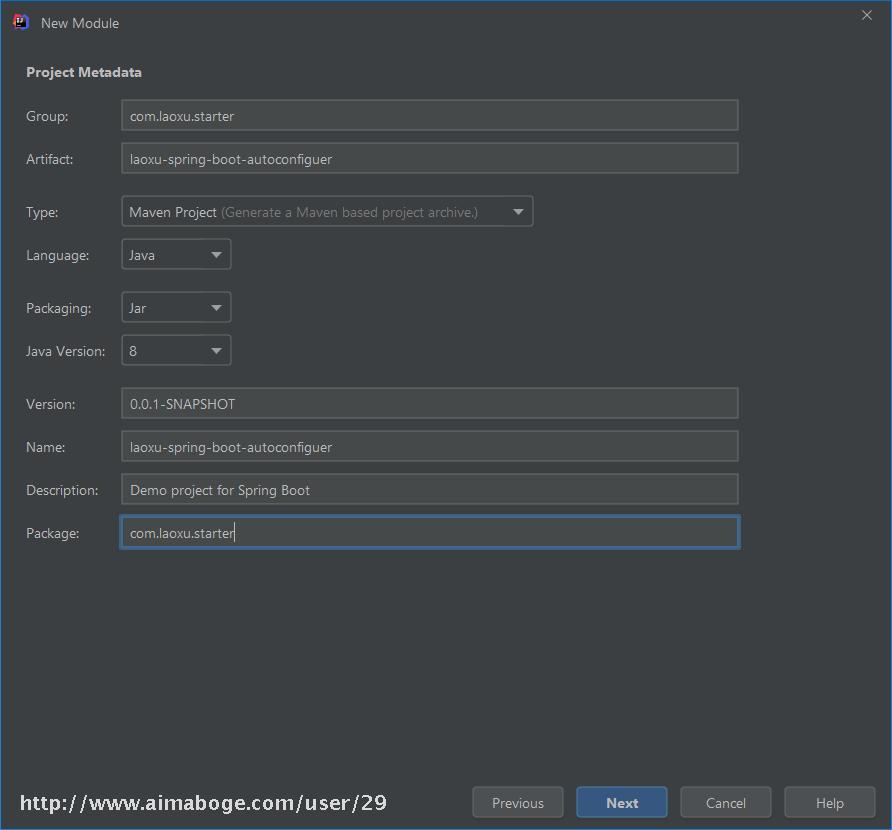Focus the Package input field
892x830 pixels.
(x=430, y=533)
